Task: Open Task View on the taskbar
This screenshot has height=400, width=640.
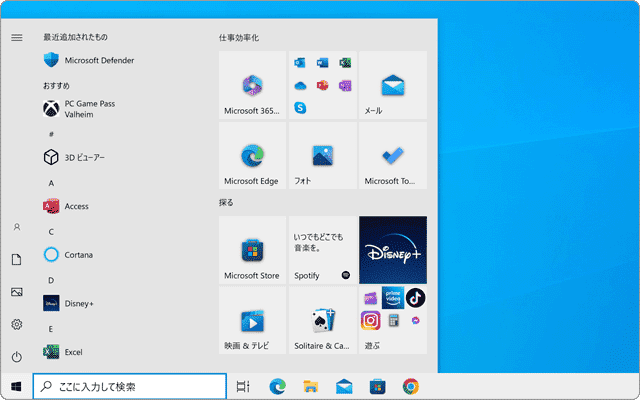Action: point(243,386)
